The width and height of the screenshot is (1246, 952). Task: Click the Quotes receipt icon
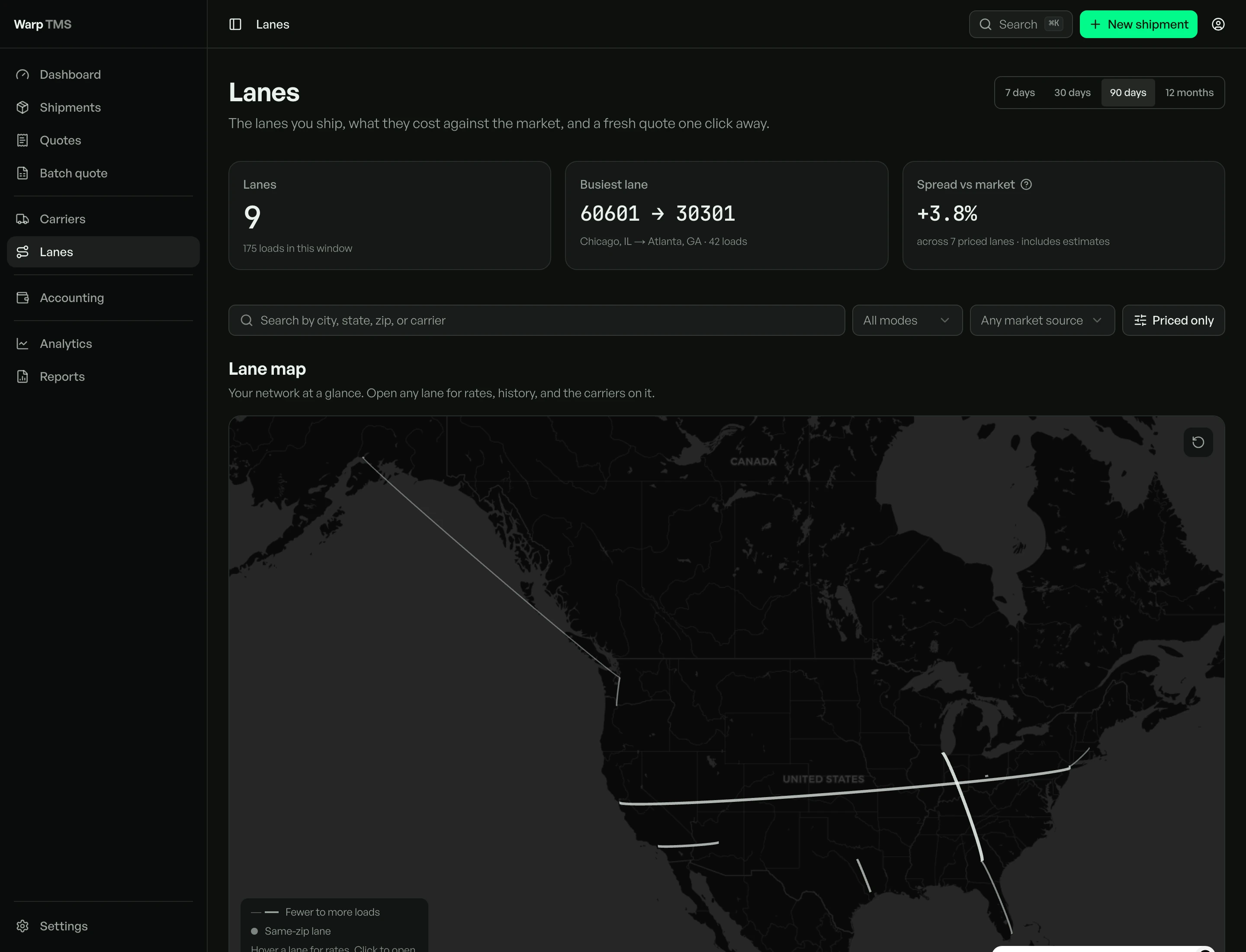(x=22, y=140)
